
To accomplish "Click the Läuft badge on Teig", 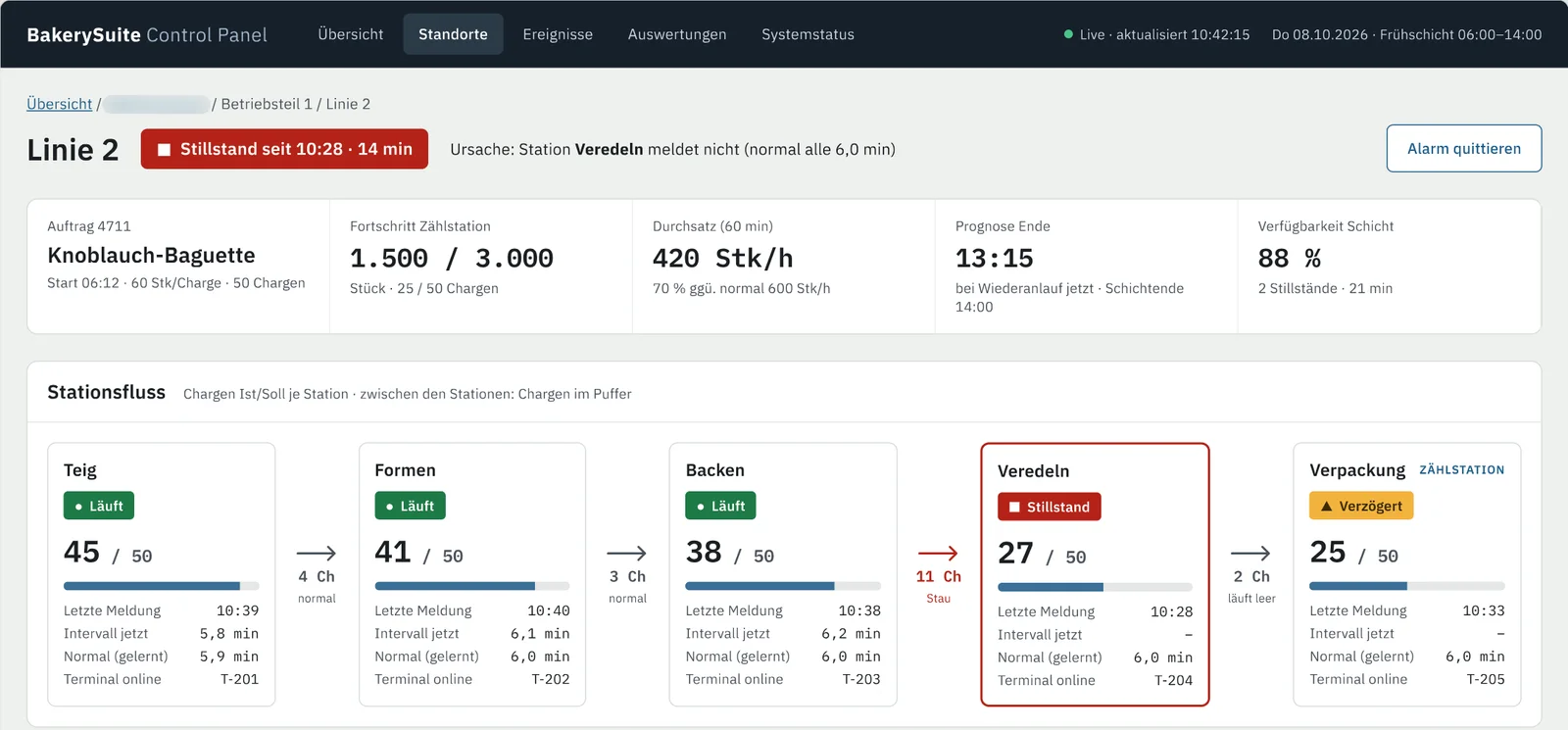I will pyautogui.click(x=99, y=506).
